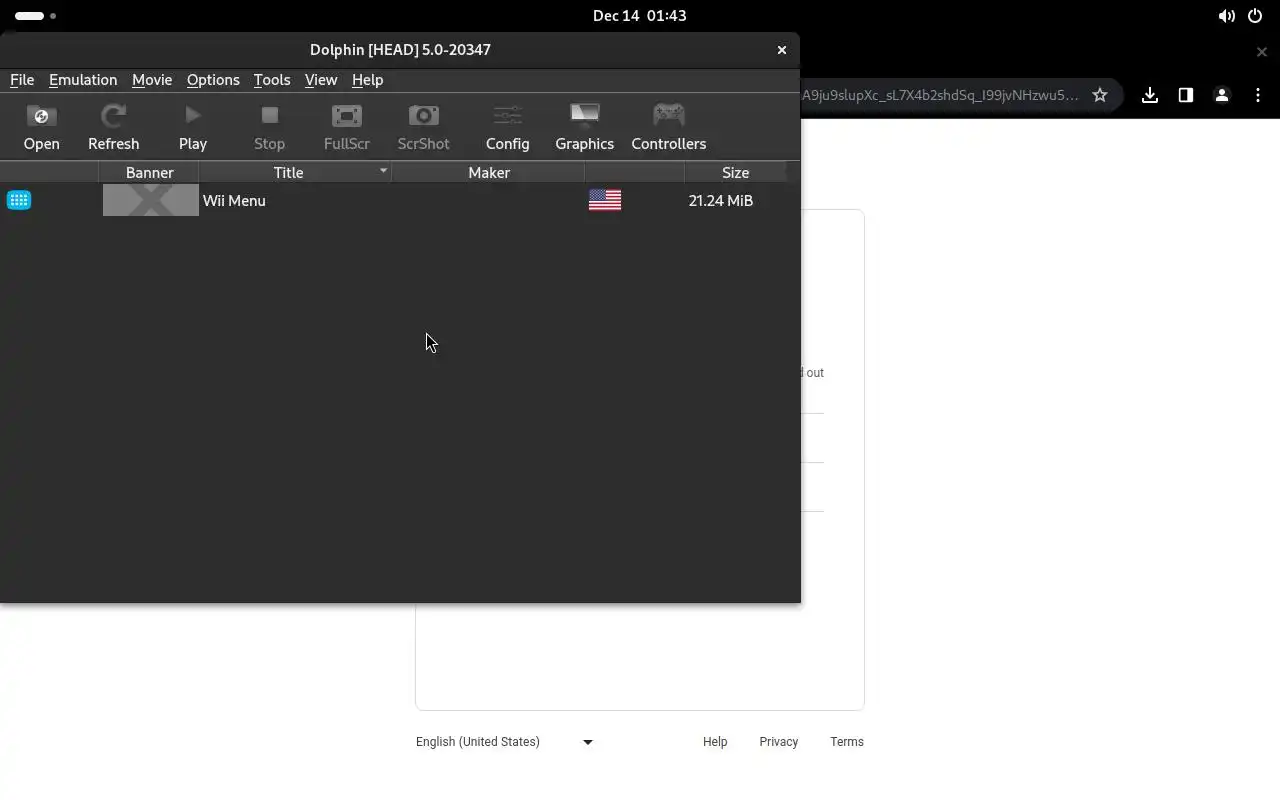Click the missing banner thumbnail of Wii Menu
Viewport: 1280px width, 800px height.
point(151,201)
